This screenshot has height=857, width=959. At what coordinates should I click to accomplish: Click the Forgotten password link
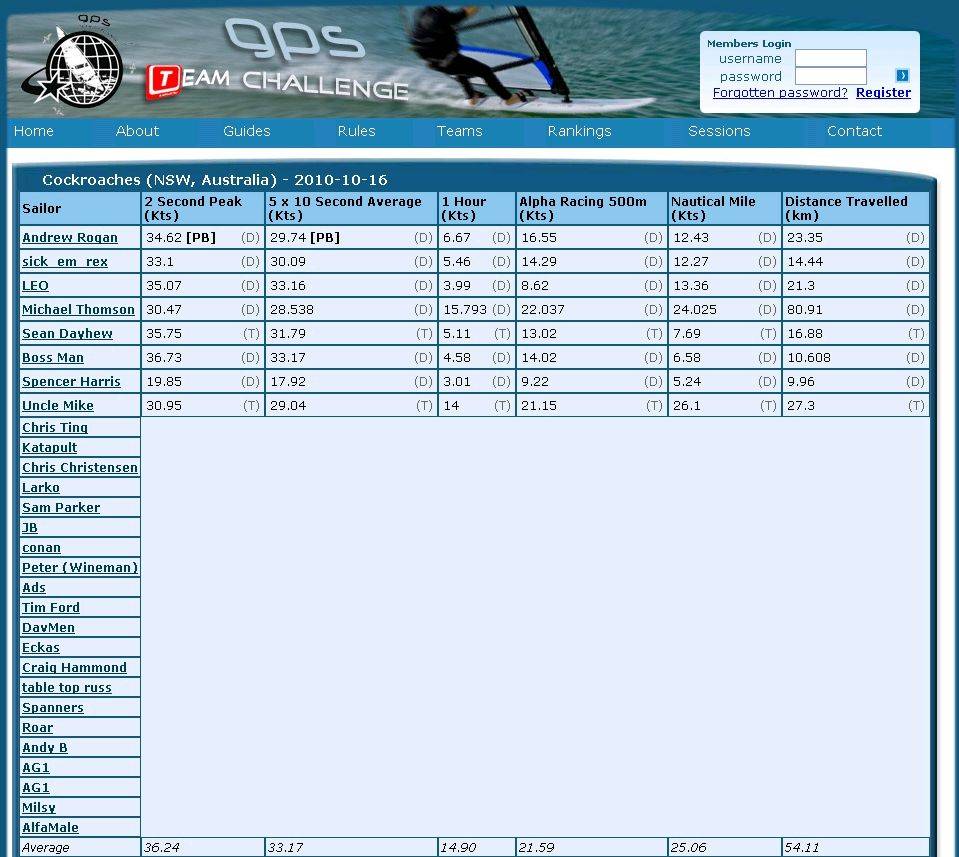point(780,93)
